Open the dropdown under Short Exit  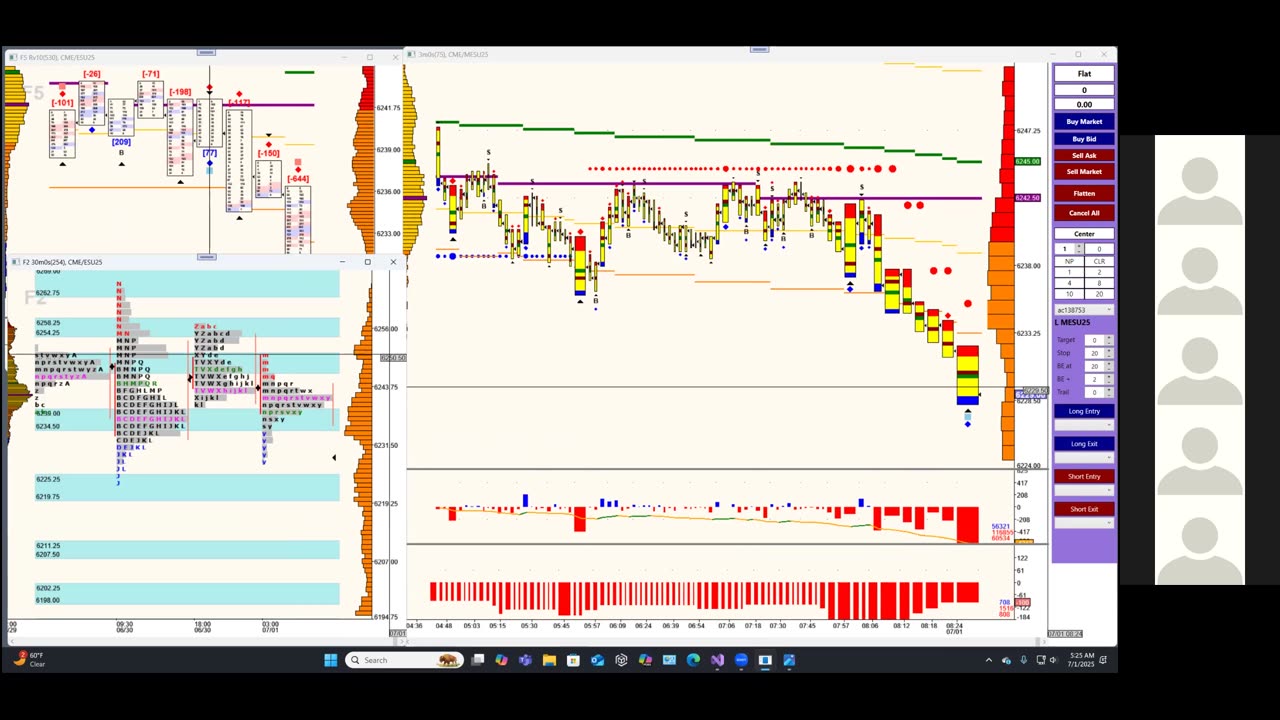click(1084, 523)
